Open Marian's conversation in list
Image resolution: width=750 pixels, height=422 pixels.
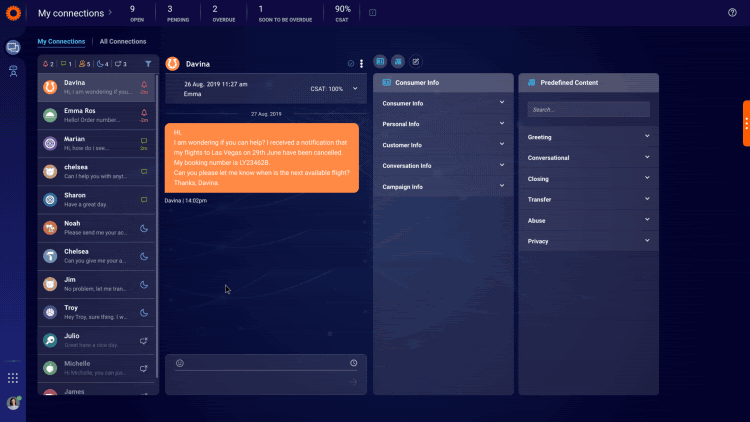tap(96, 144)
